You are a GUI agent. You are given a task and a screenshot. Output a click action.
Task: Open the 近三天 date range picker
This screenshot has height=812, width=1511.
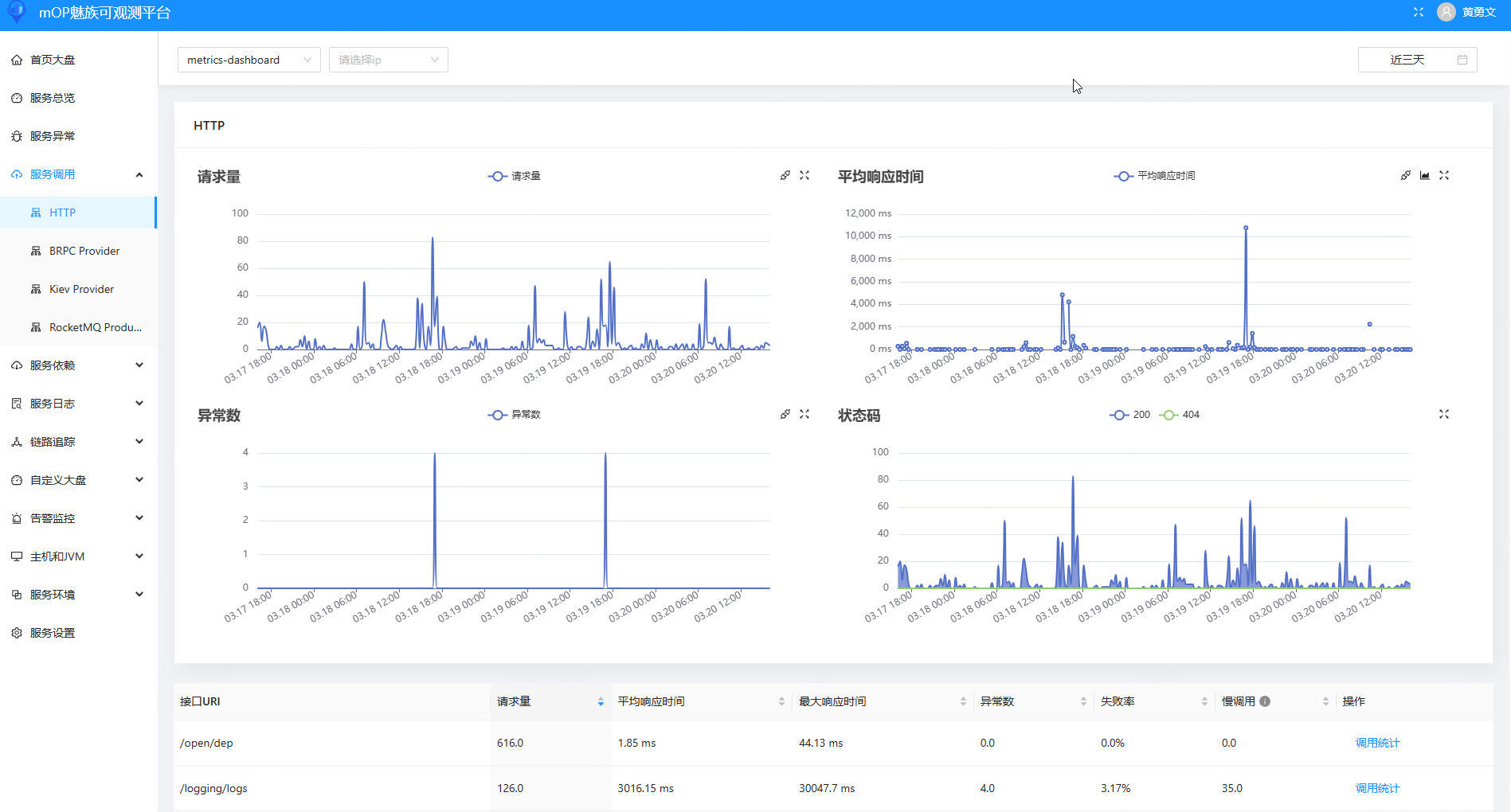tap(1416, 60)
